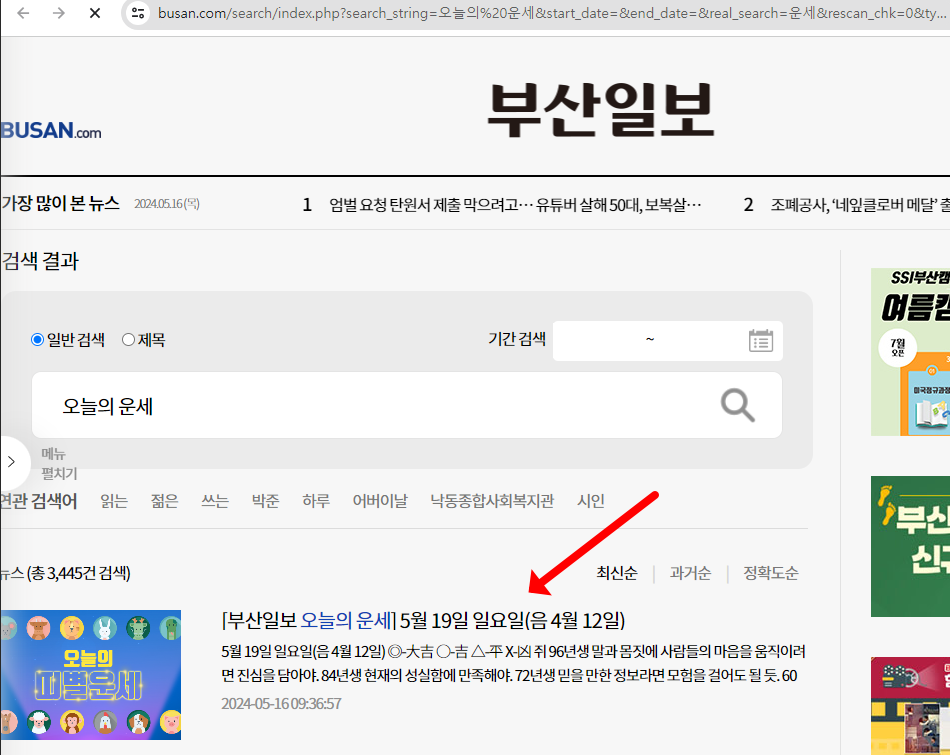Select related keyword 시인
Viewport: 950px width, 755px height.
(591, 501)
